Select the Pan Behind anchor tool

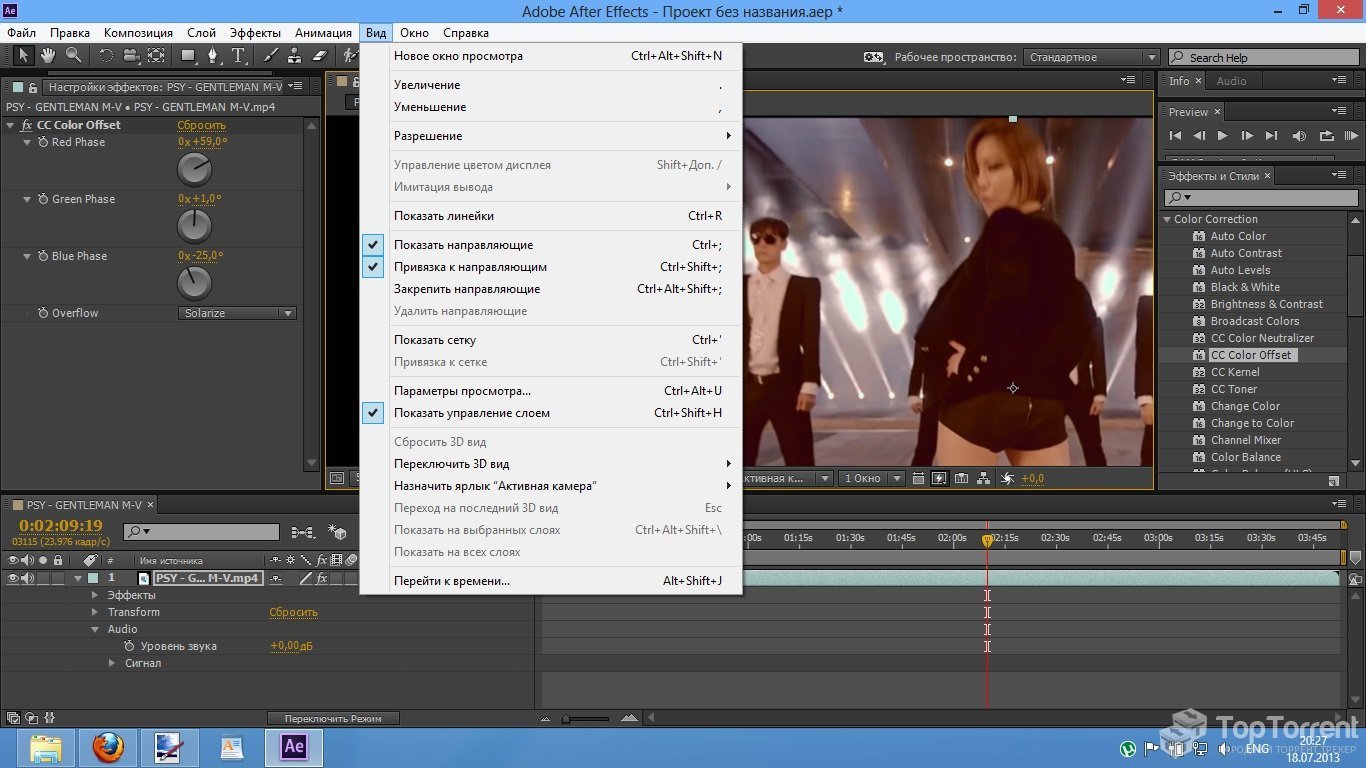(x=156, y=56)
